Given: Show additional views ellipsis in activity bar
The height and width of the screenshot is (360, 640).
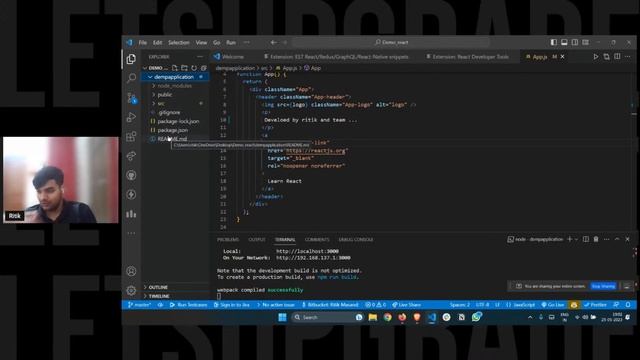Looking at the screenshot, I should 131,233.
